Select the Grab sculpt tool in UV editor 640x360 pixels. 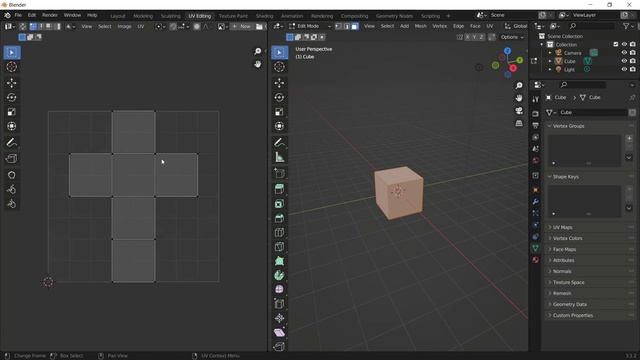[x=11, y=175]
